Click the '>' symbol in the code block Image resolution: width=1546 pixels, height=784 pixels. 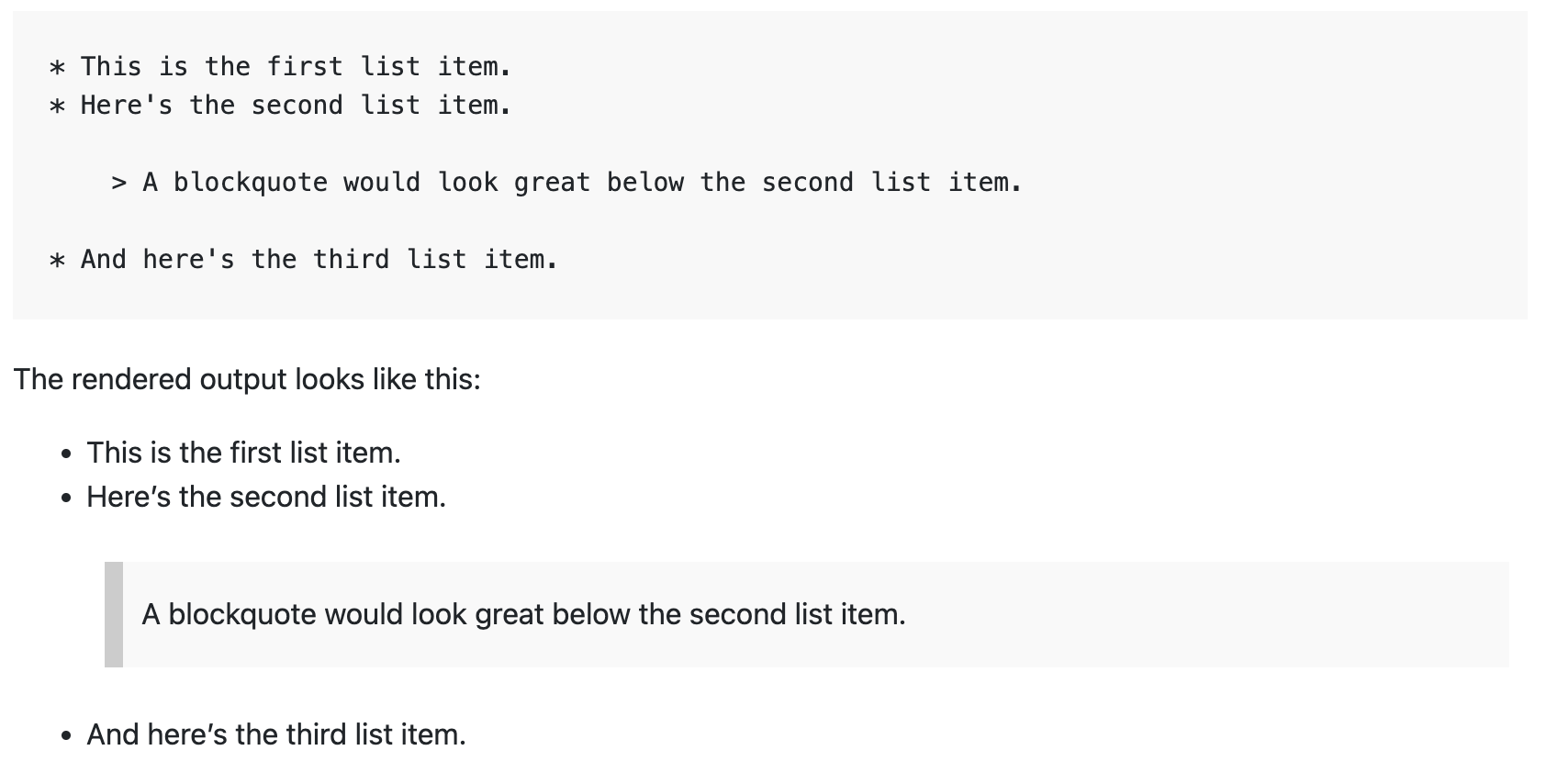[x=118, y=183]
